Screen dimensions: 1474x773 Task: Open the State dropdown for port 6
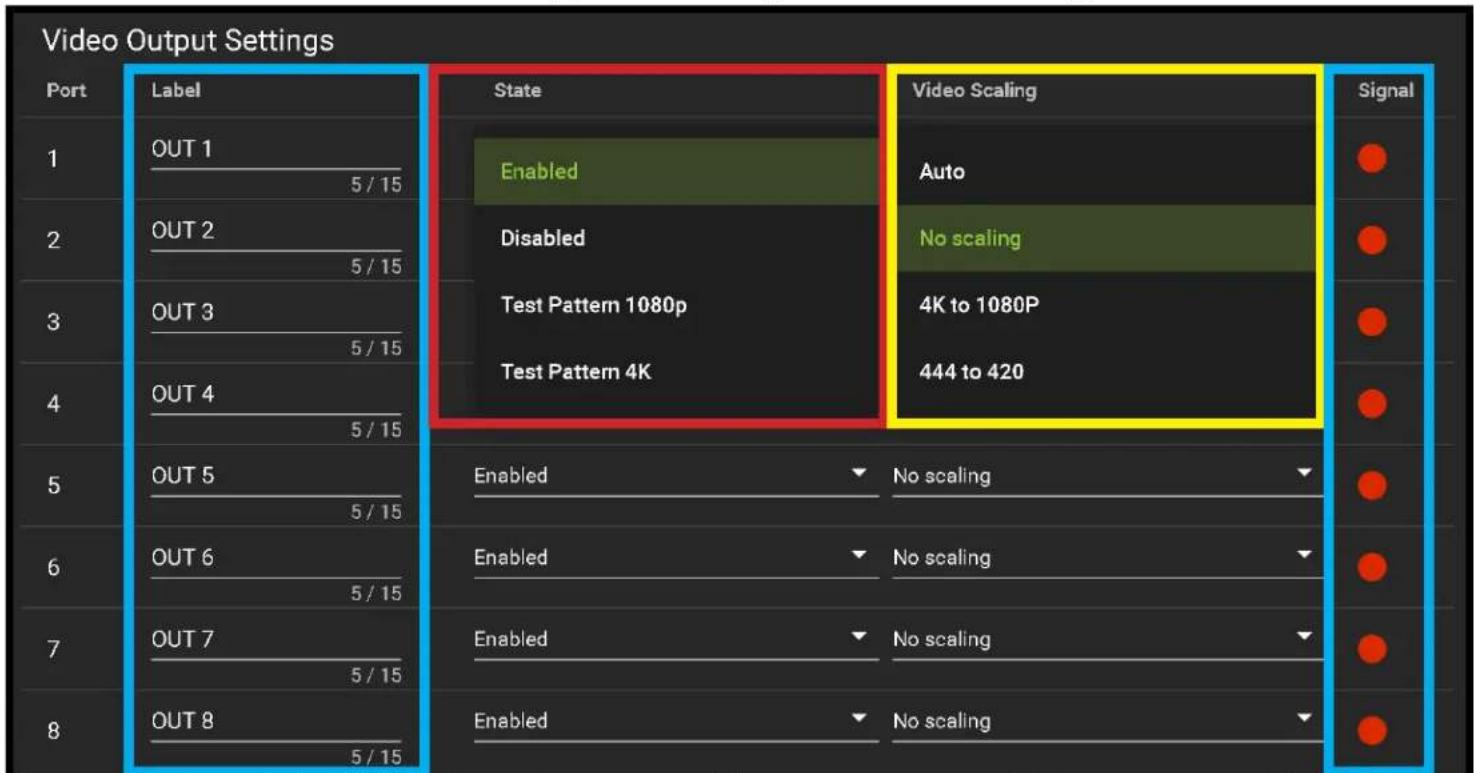pos(676,558)
